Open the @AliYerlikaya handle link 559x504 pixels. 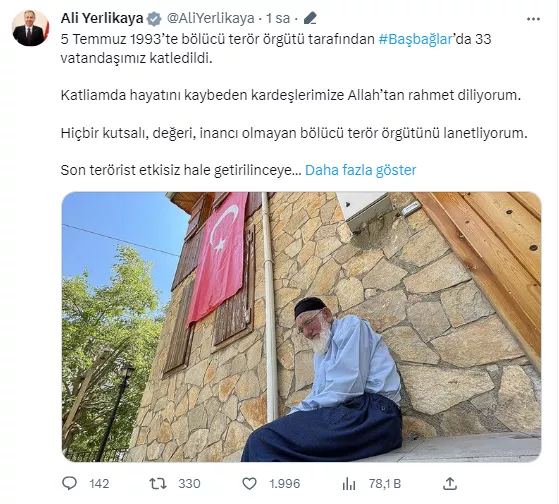(x=211, y=18)
